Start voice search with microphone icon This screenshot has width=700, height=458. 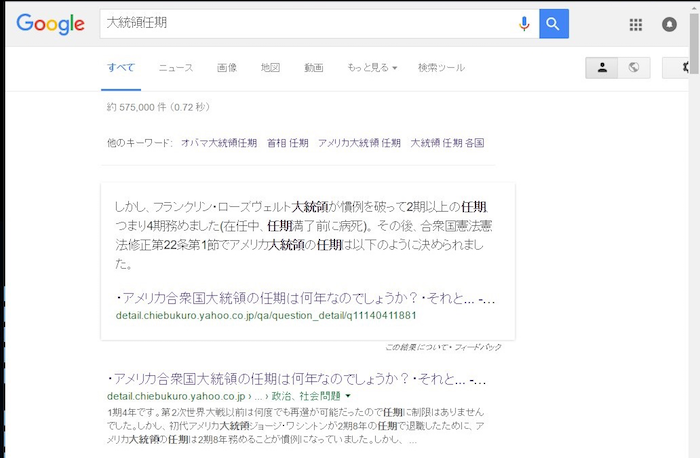[524, 24]
